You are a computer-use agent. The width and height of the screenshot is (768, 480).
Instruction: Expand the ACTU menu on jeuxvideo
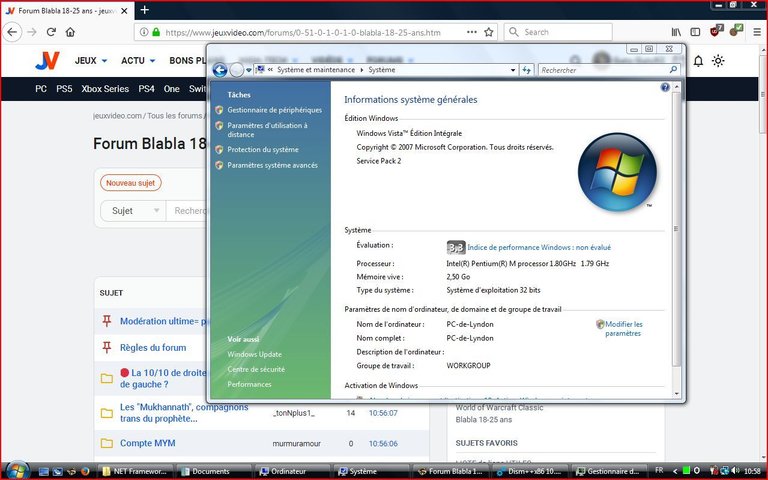[138, 61]
